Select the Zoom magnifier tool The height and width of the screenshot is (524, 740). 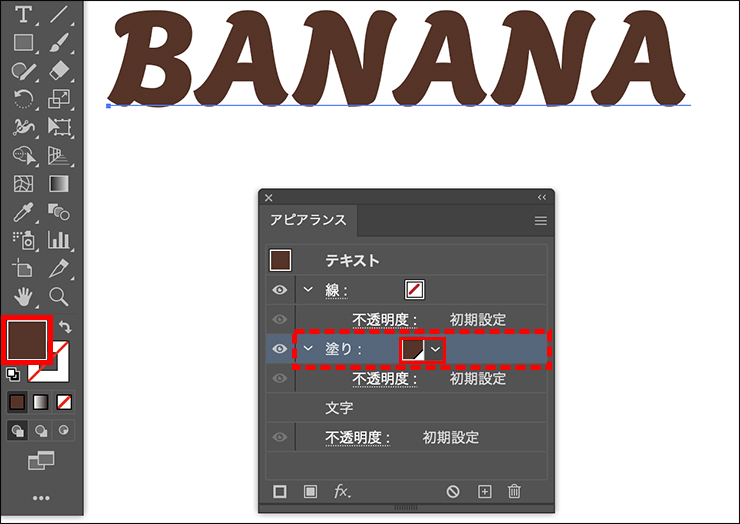pos(59,297)
